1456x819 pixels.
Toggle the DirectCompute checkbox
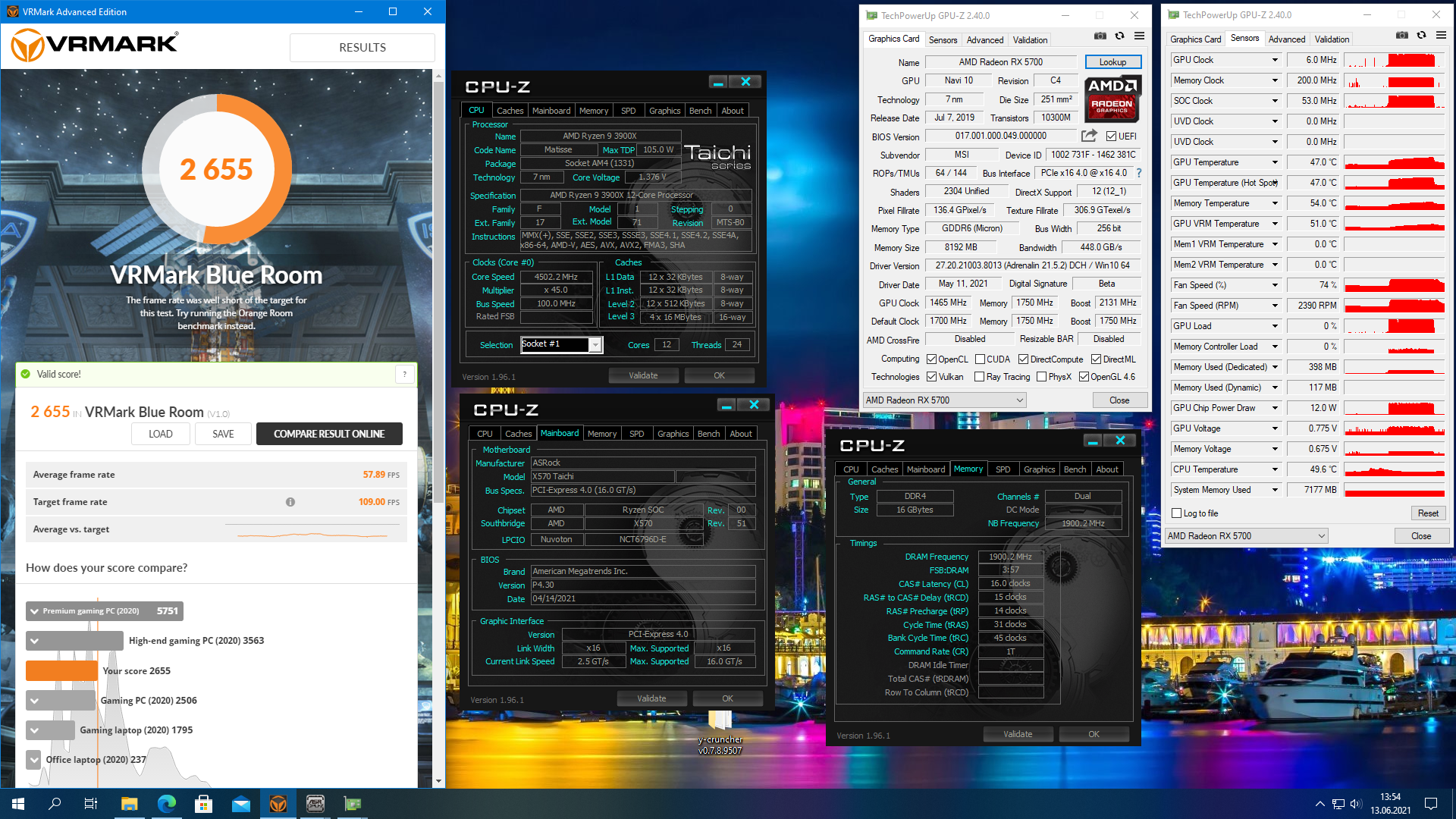(x=1023, y=359)
